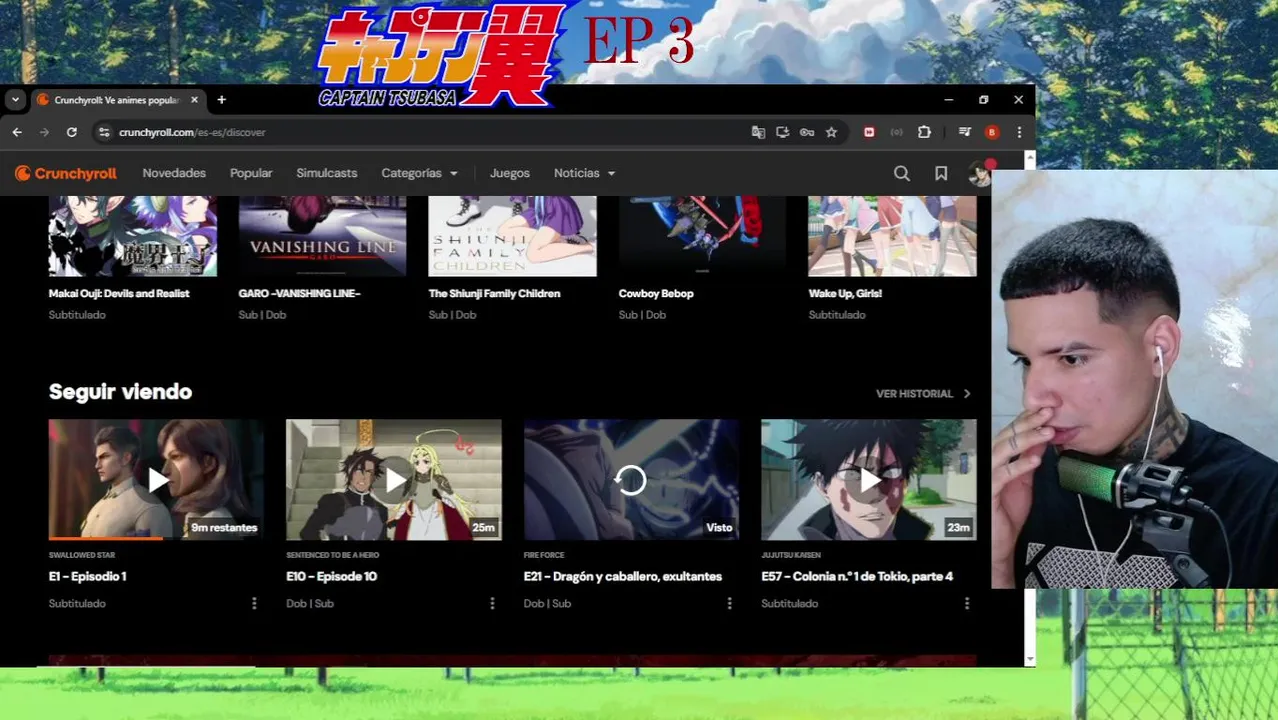Open GARO -VANISHING LINE- title
Image resolution: width=1278 pixels, height=720 pixels.
299,293
